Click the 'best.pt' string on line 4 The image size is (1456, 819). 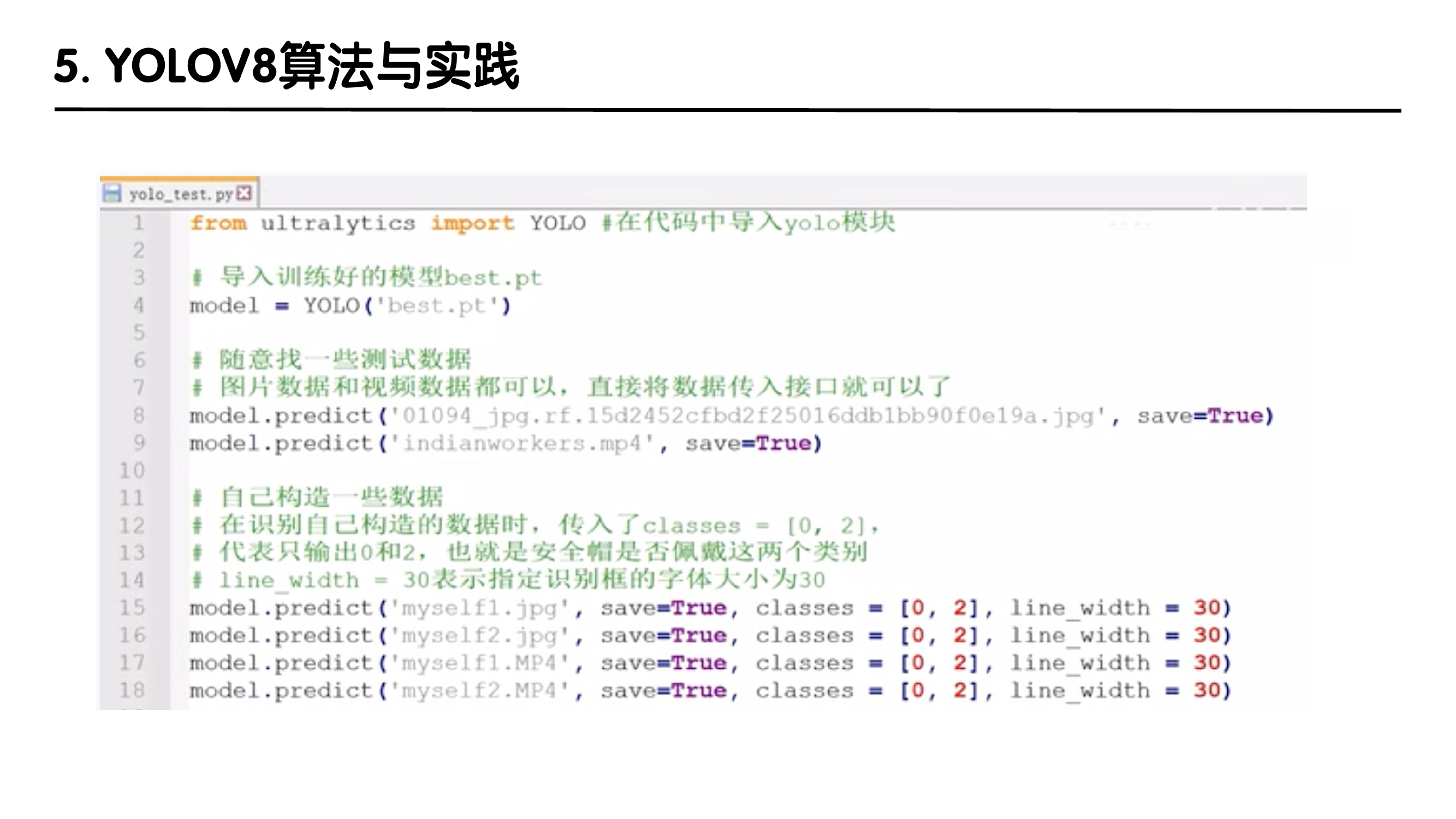436,306
